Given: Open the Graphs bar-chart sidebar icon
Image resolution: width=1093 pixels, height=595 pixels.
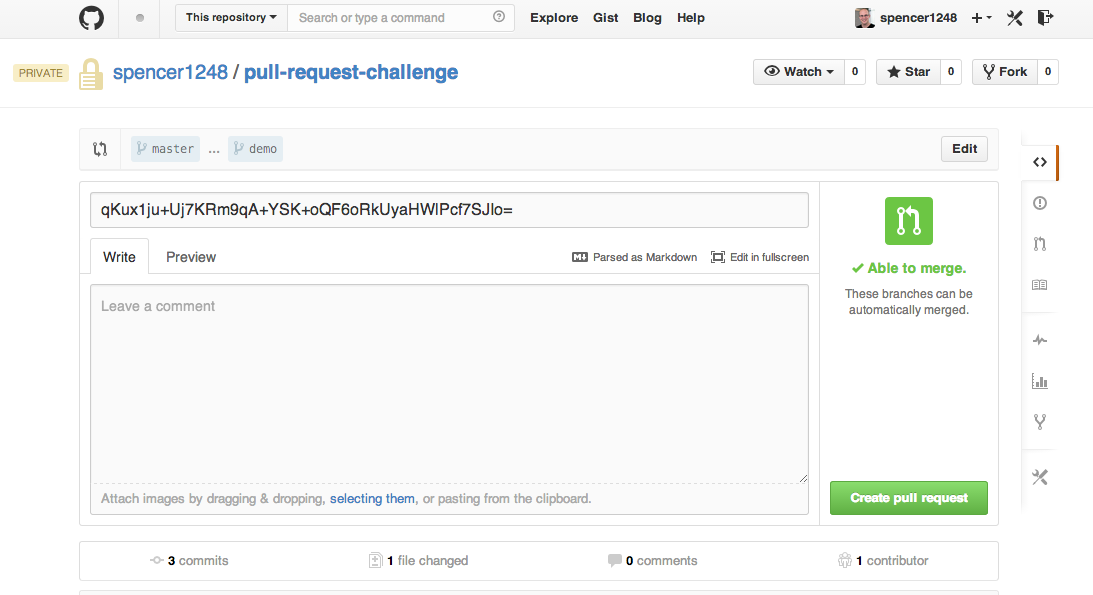Looking at the screenshot, I should point(1039,381).
